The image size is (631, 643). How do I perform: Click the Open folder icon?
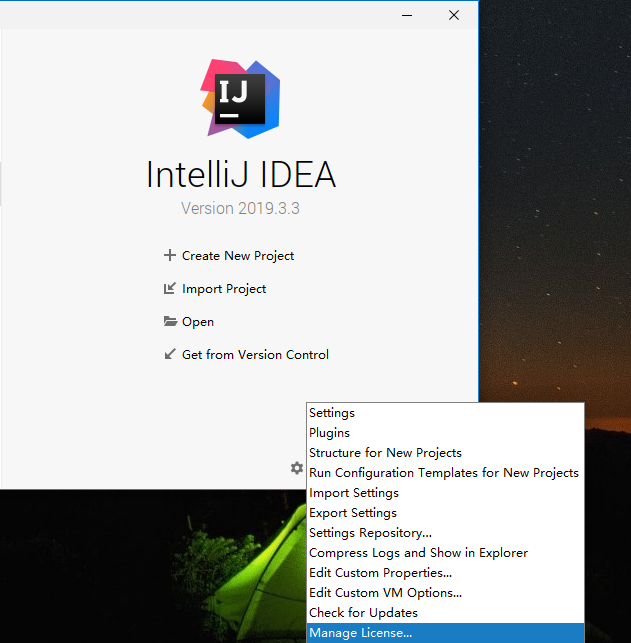[170, 321]
